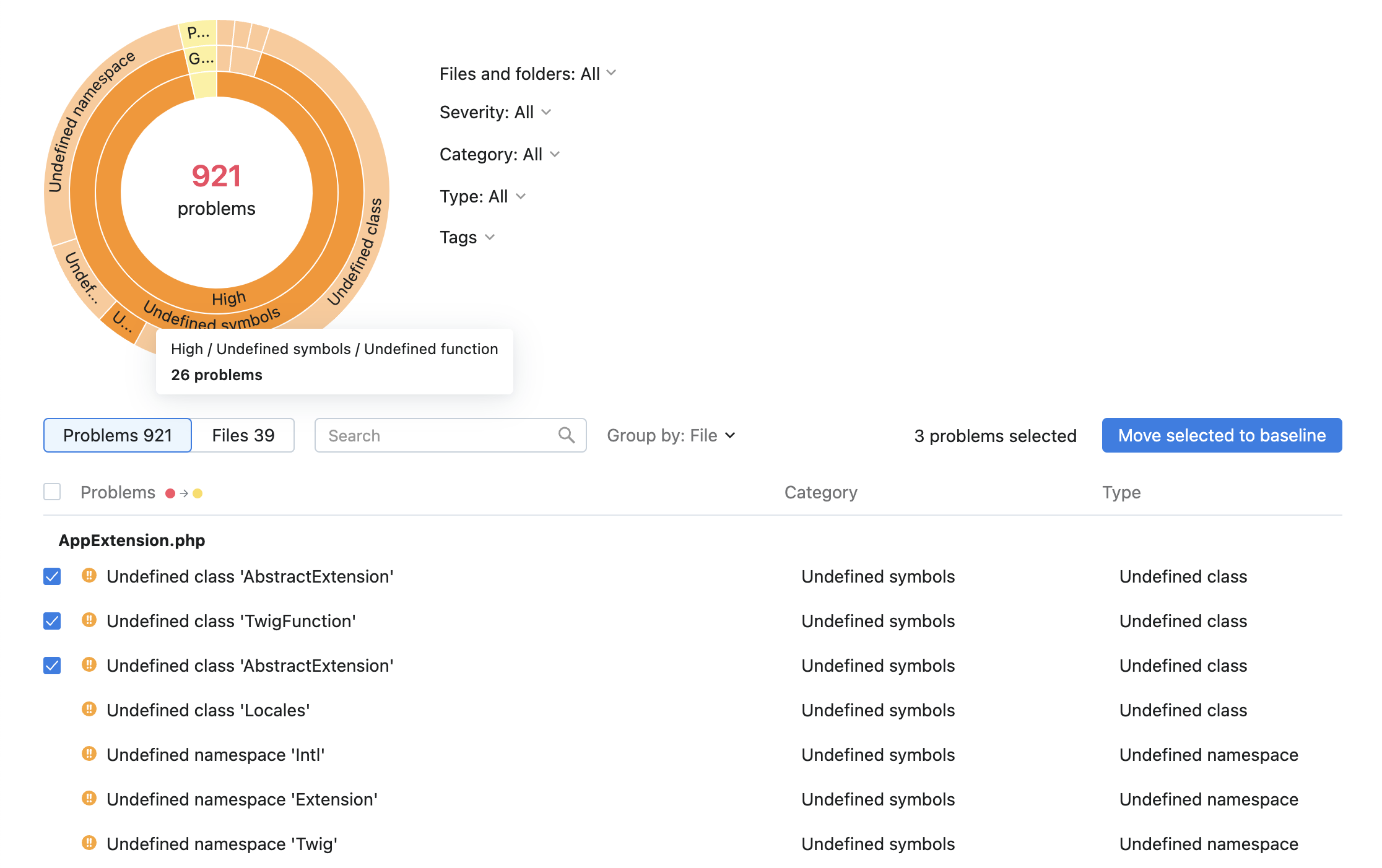
Task: Click the search magnifier icon
Action: click(566, 435)
